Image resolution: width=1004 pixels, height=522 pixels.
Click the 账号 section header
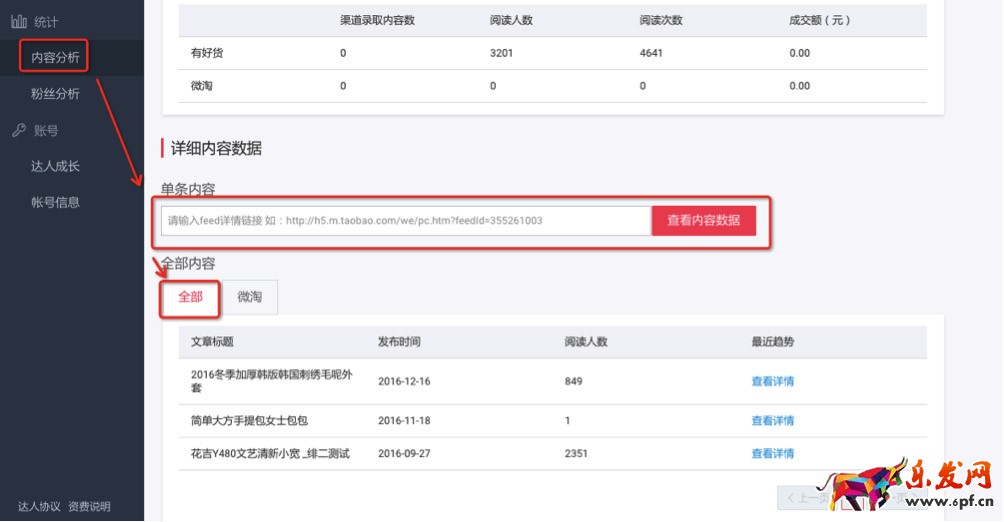click(46, 130)
